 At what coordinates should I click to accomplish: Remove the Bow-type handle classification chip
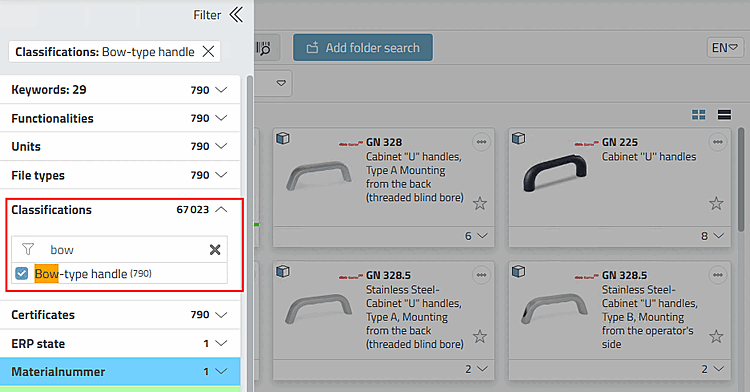coord(209,52)
